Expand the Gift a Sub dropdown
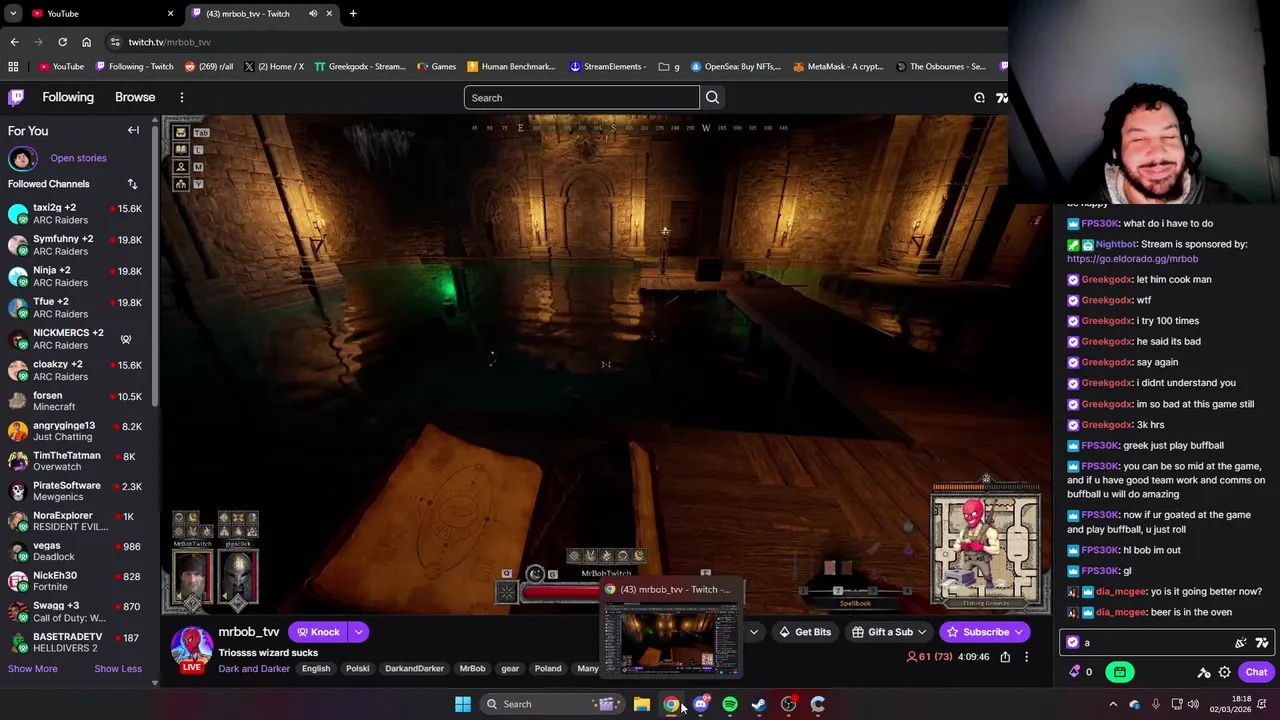Viewport: 1280px width, 720px height. click(922, 632)
